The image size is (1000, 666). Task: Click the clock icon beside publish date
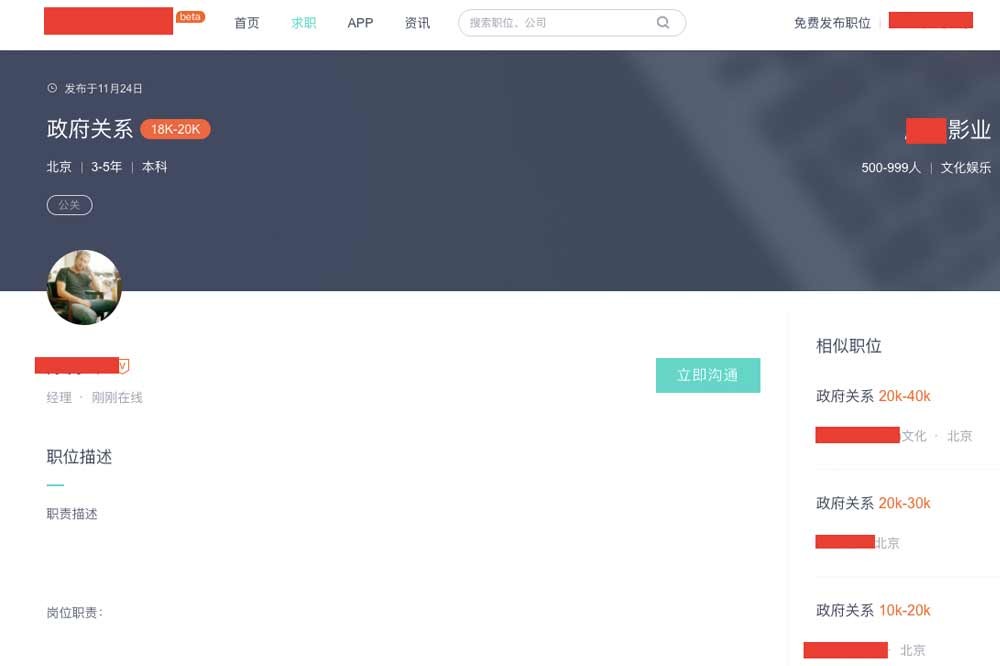[52, 88]
